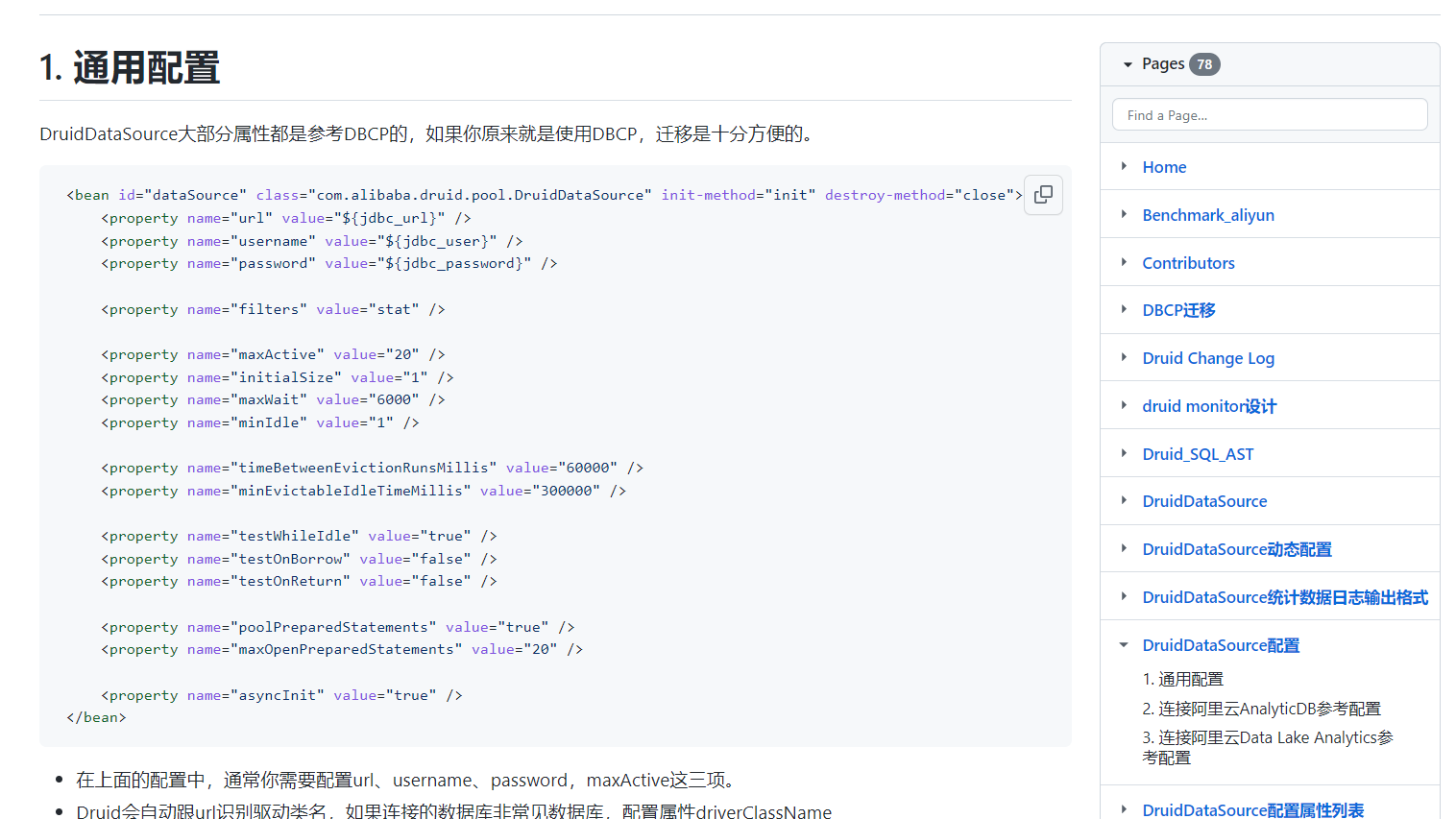Click the maxActive property line in code
Image resolution: width=1456 pixels, height=819 pixels.
(x=273, y=354)
